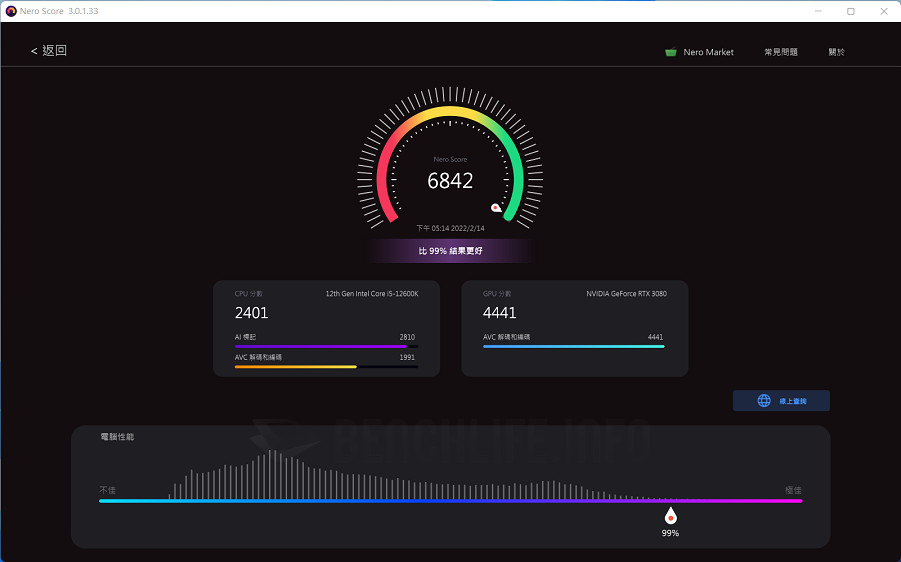This screenshot has height=562, width=901.
Task: Open Nero Market link
Action: coord(708,52)
